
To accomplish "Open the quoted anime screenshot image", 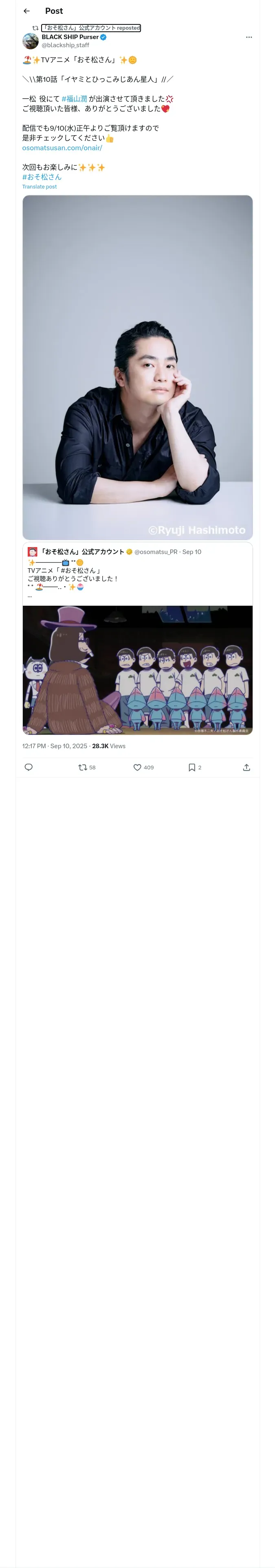I will (x=138, y=670).
